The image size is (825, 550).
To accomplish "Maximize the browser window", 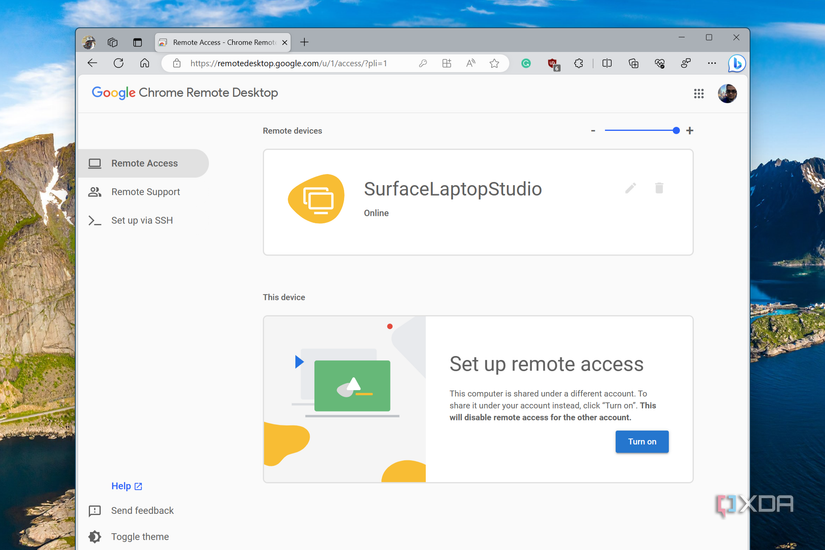I will tap(709, 37).
